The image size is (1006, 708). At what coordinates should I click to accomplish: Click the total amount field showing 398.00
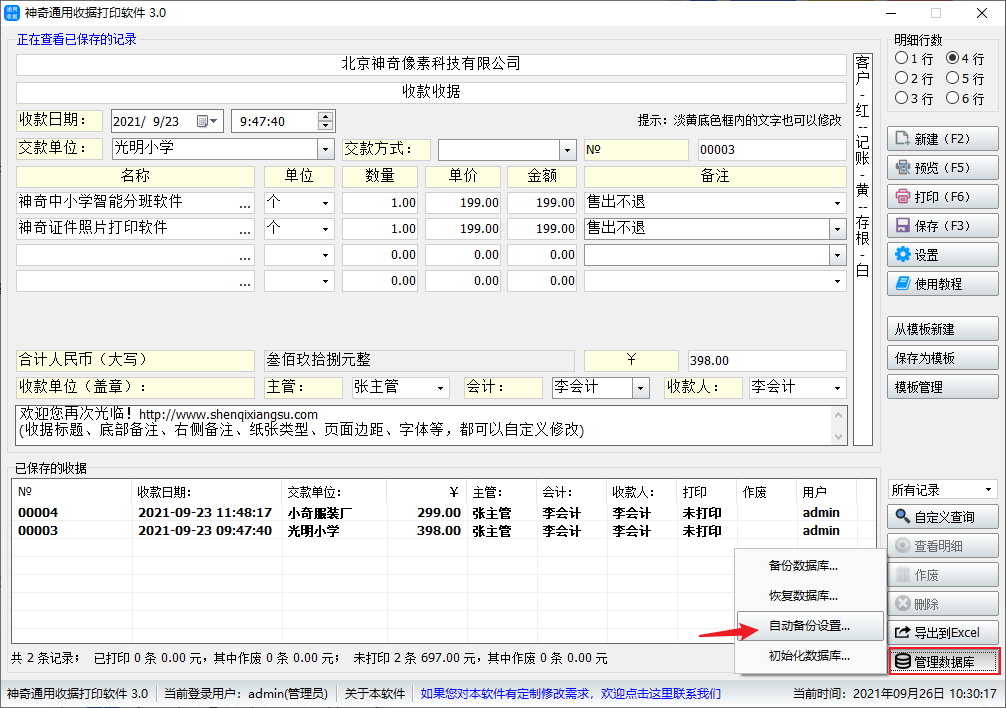pyautogui.click(x=767, y=360)
